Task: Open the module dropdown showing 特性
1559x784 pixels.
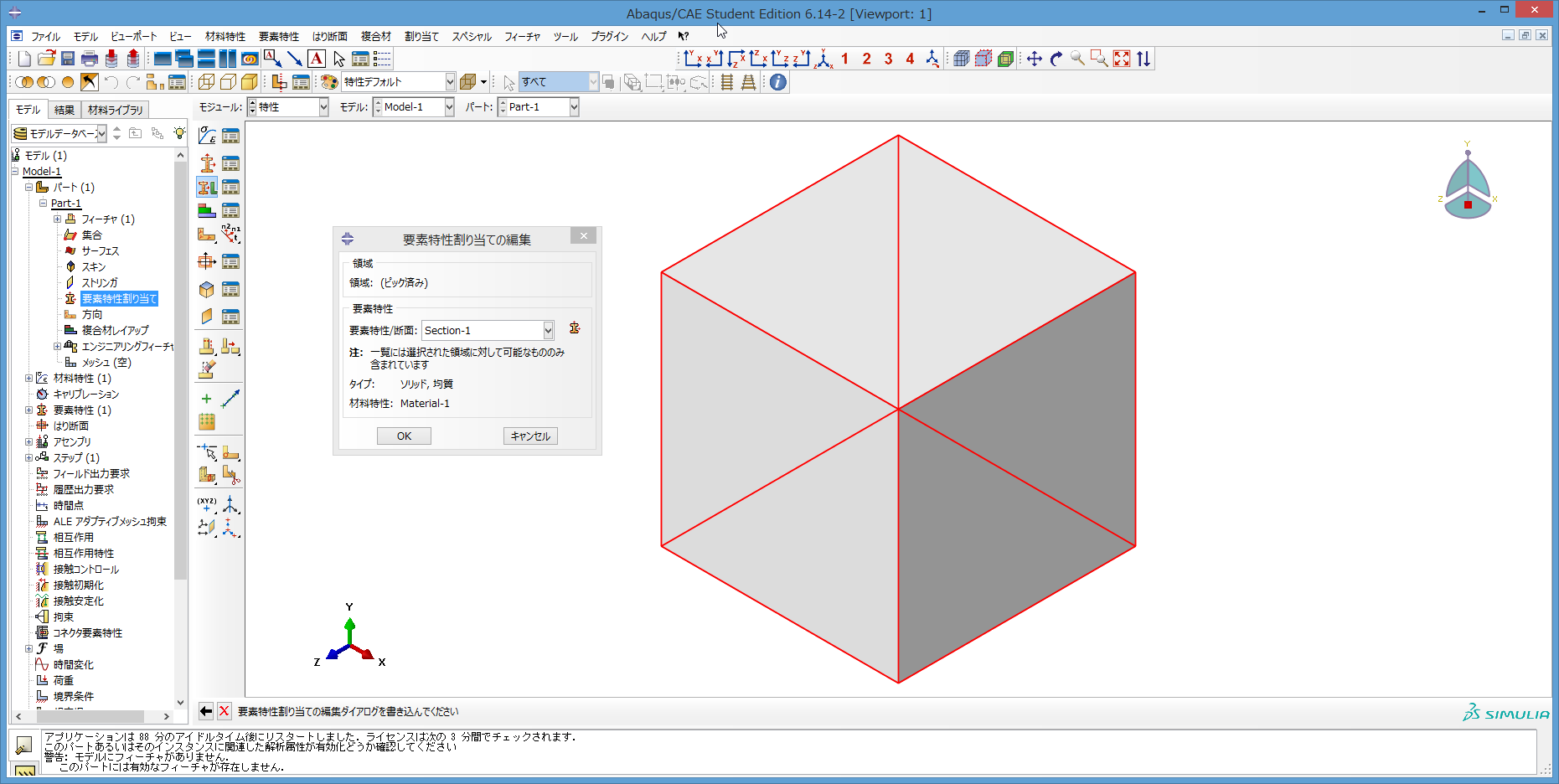Action: point(323,107)
